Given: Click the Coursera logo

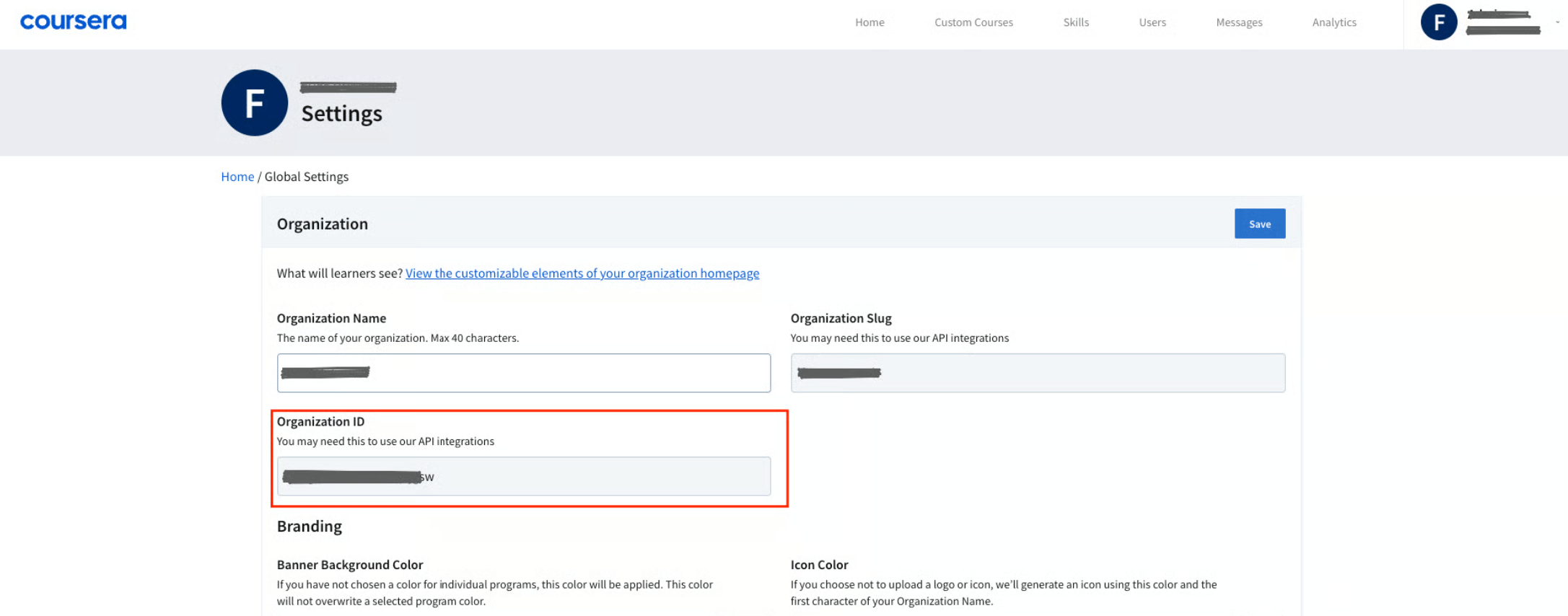Looking at the screenshot, I should (73, 22).
